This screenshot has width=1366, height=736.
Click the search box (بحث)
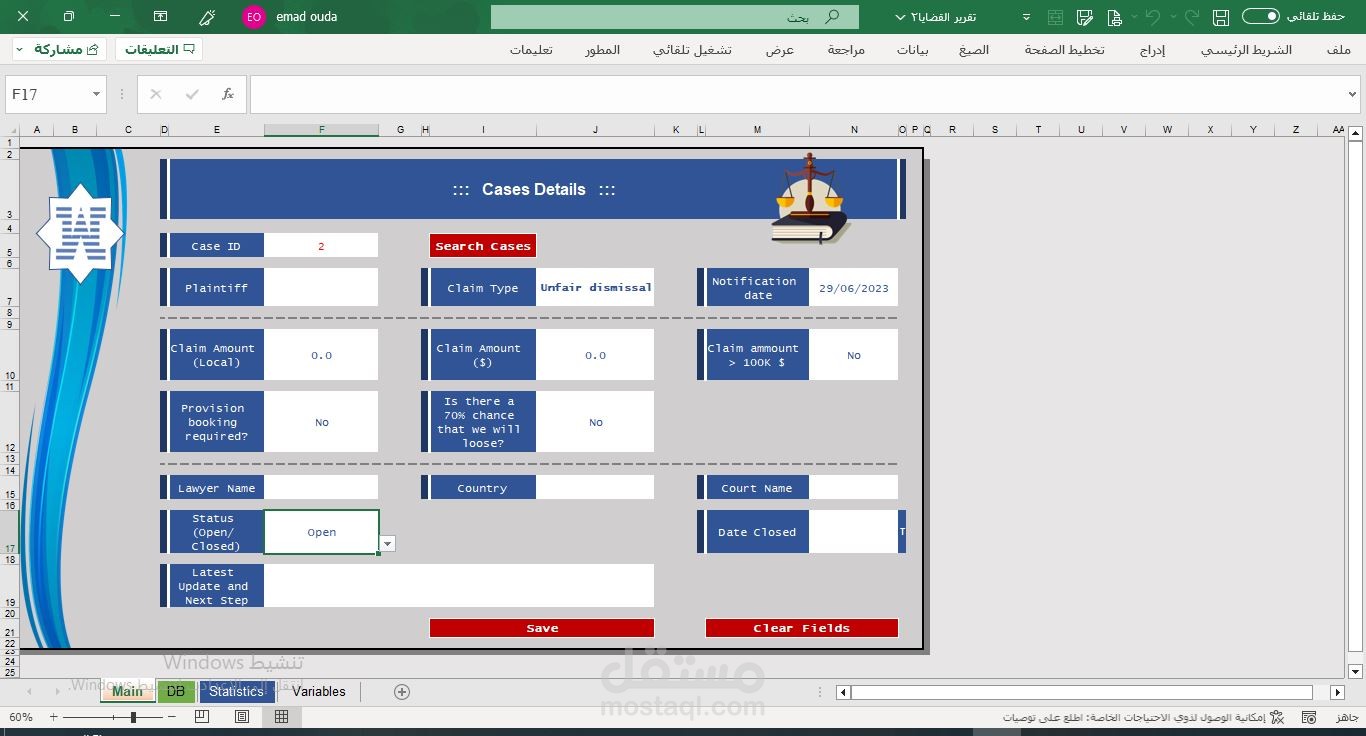(675, 17)
